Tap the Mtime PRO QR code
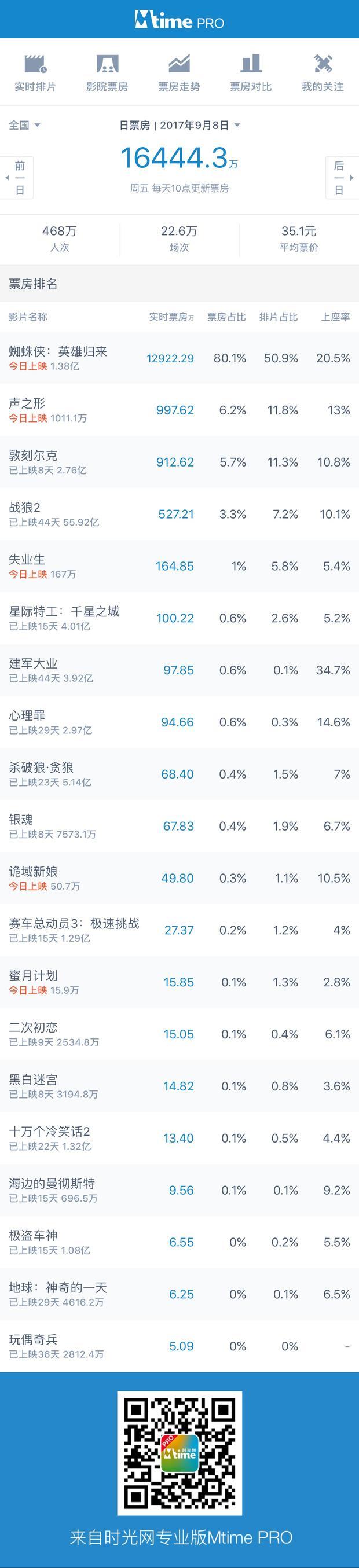 [x=179, y=1453]
